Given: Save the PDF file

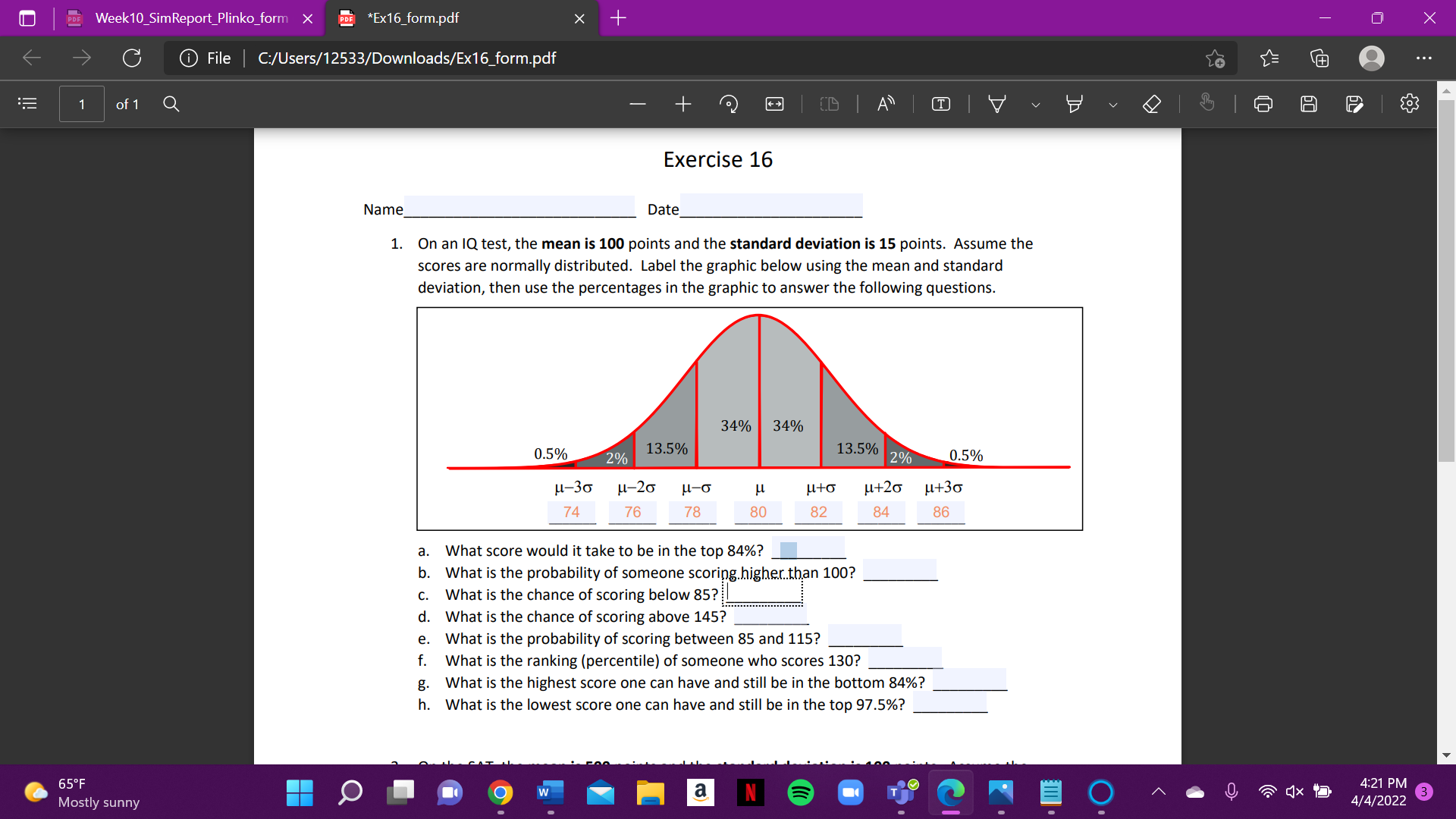Looking at the screenshot, I should point(1308,104).
